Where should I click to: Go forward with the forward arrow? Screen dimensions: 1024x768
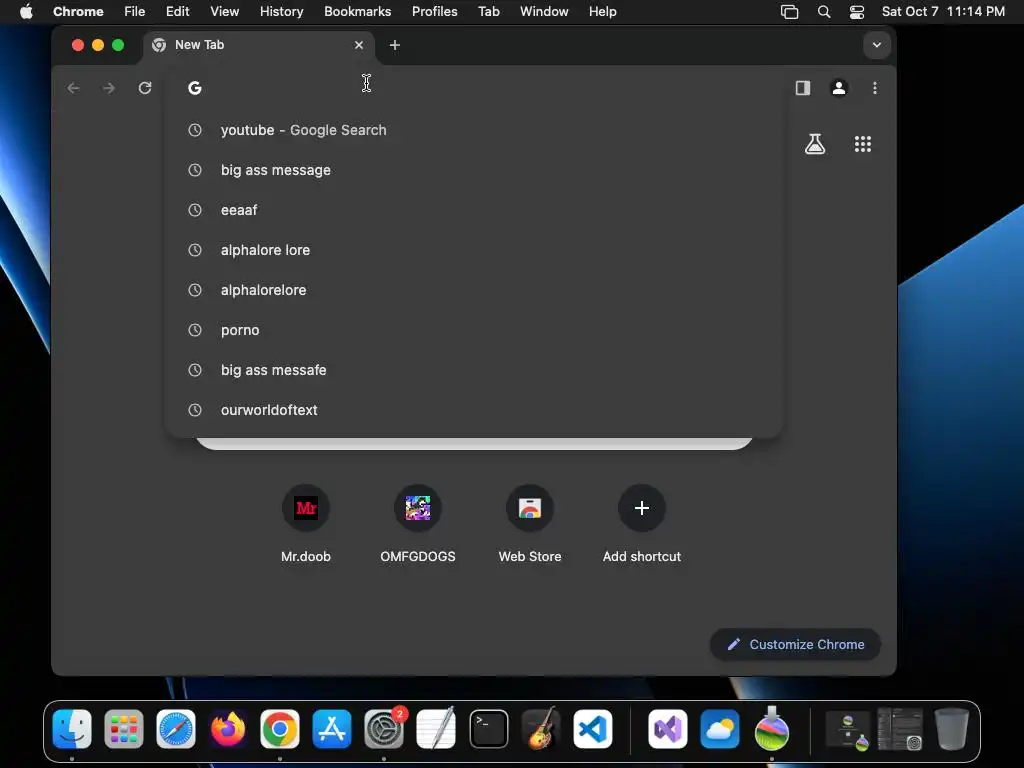click(109, 88)
